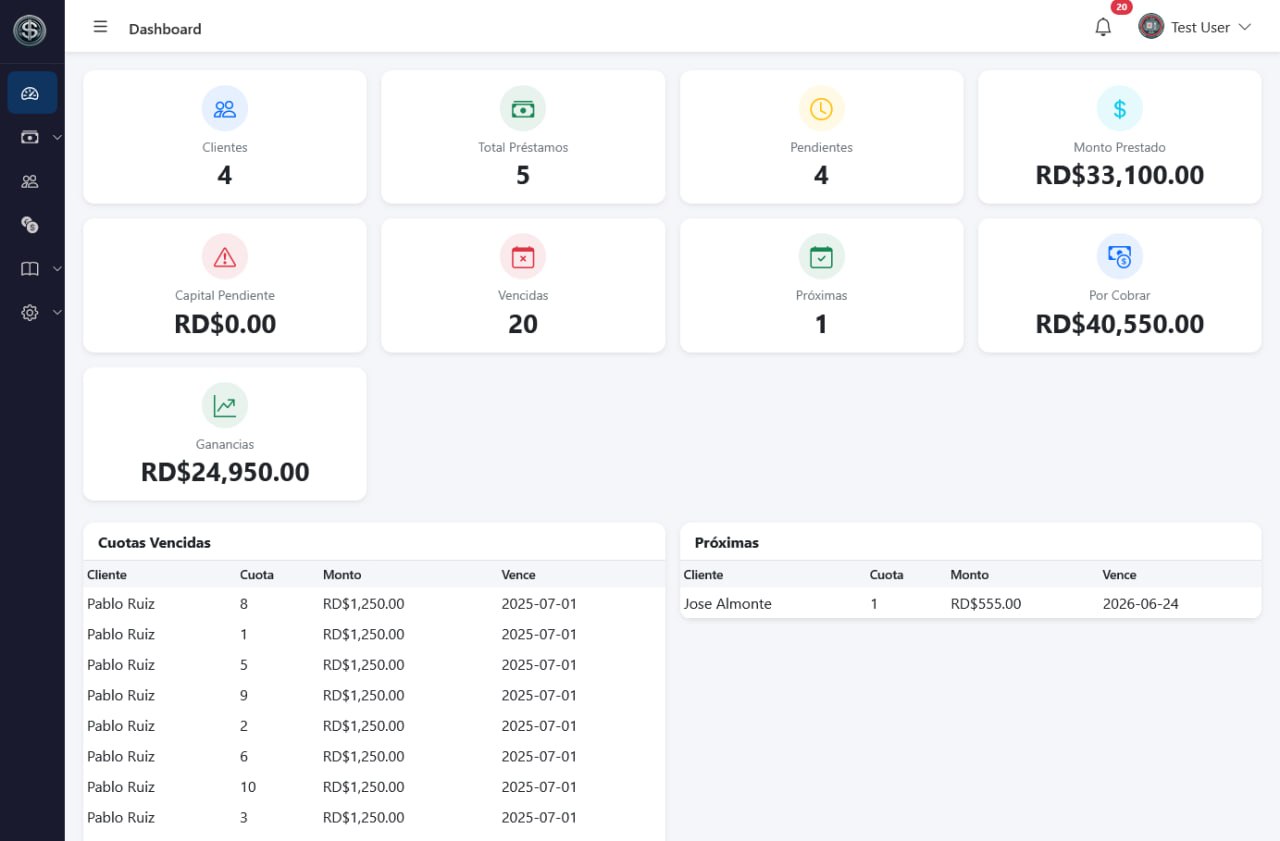1280x841 pixels.
Task: Click the Vencidas count 20
Action: point(523,324)
